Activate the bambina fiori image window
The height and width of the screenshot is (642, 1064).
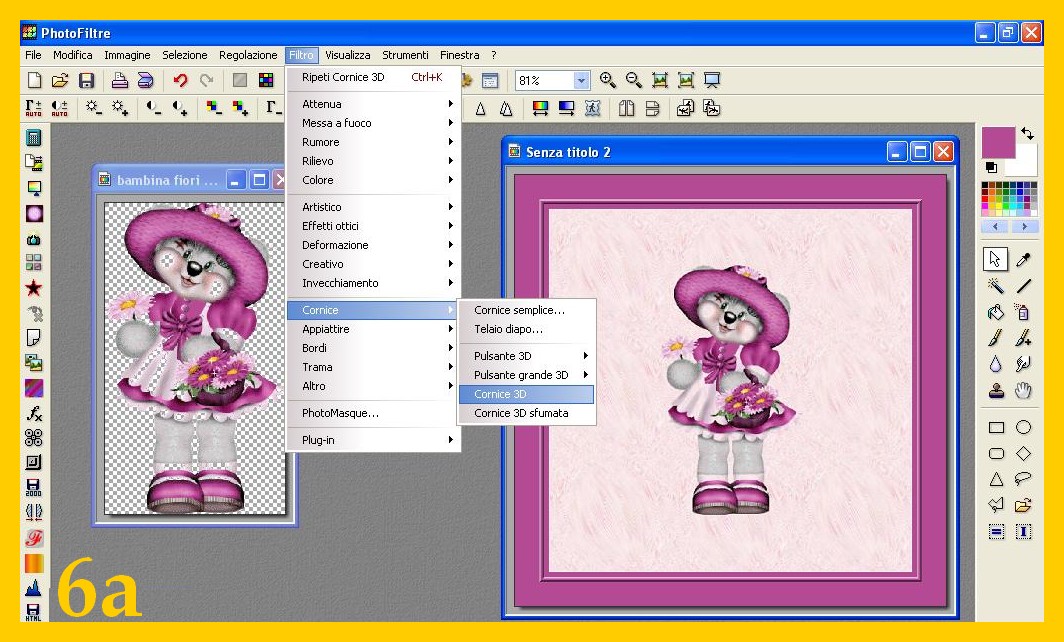tap(166, 181)
